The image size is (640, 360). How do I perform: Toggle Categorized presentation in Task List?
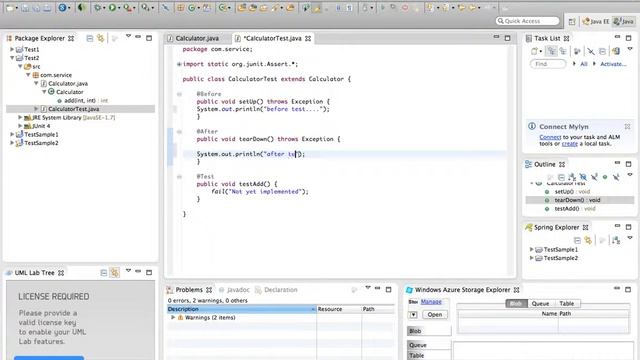[552, 51]
